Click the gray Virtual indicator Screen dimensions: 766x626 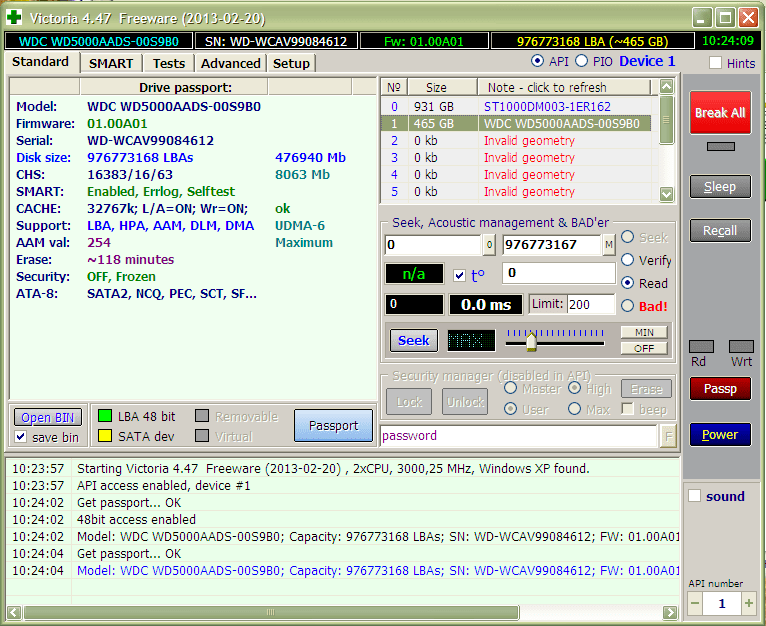202,435
